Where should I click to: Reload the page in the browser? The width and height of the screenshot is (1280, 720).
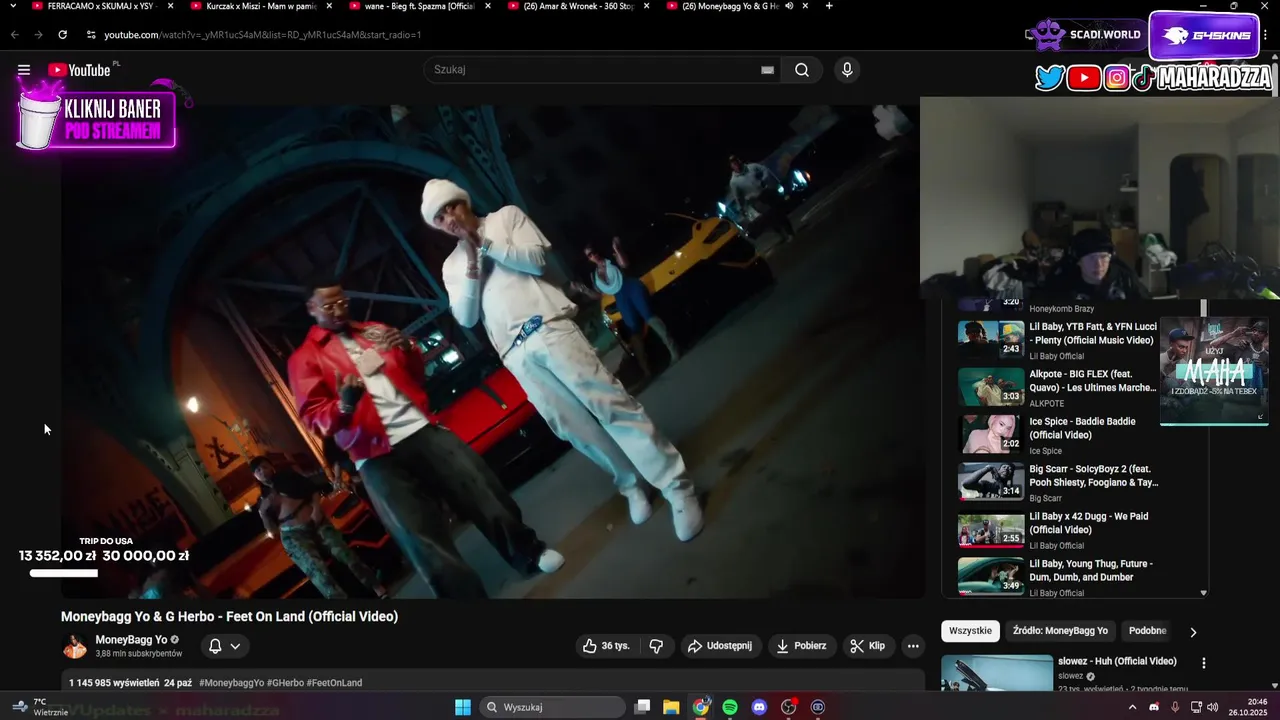click(x=62, y=35)
